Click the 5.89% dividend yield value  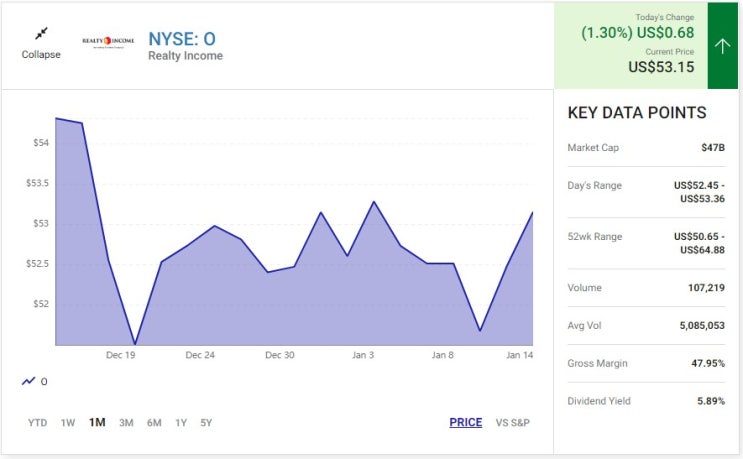tap(711, 401)
